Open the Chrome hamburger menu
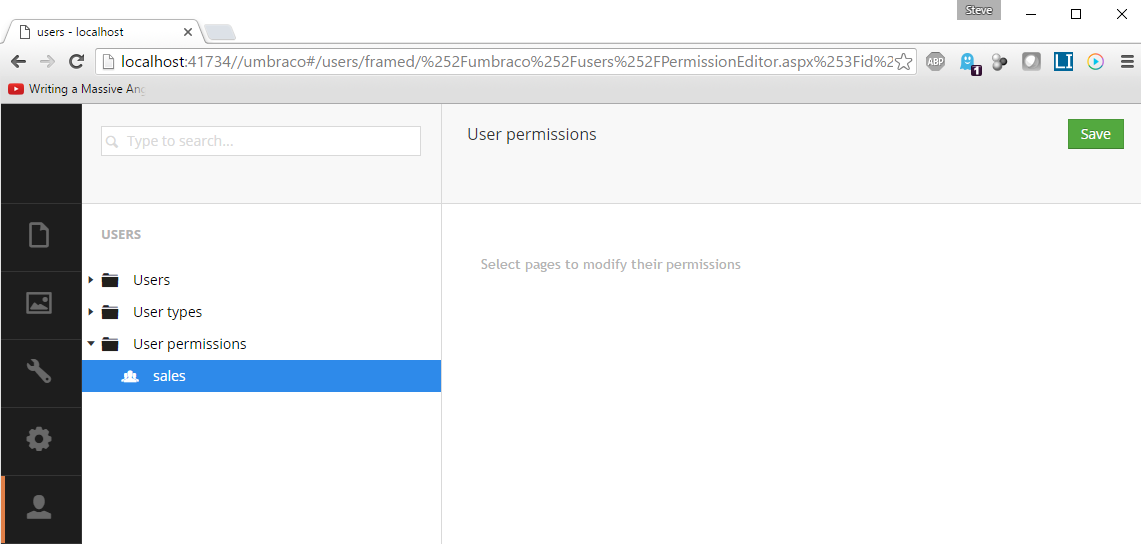Image resolution: width=1141 pixels, height=544 pixels. [x=1126, y=62]
